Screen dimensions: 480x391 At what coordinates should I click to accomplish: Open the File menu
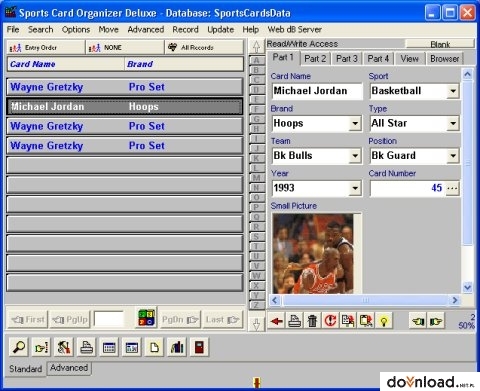[13, 29]
